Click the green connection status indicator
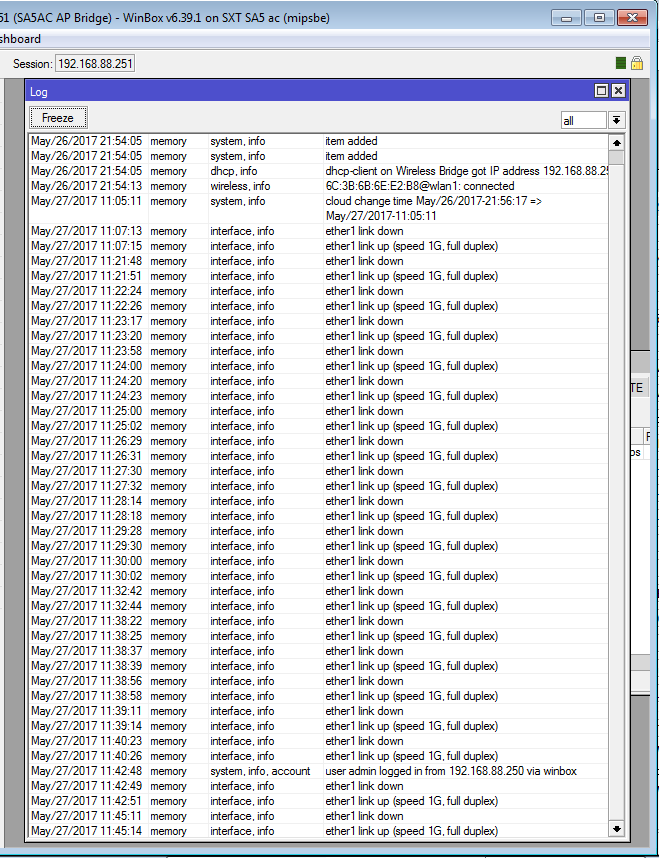This screenshot has width=659, height=858. 620,63
